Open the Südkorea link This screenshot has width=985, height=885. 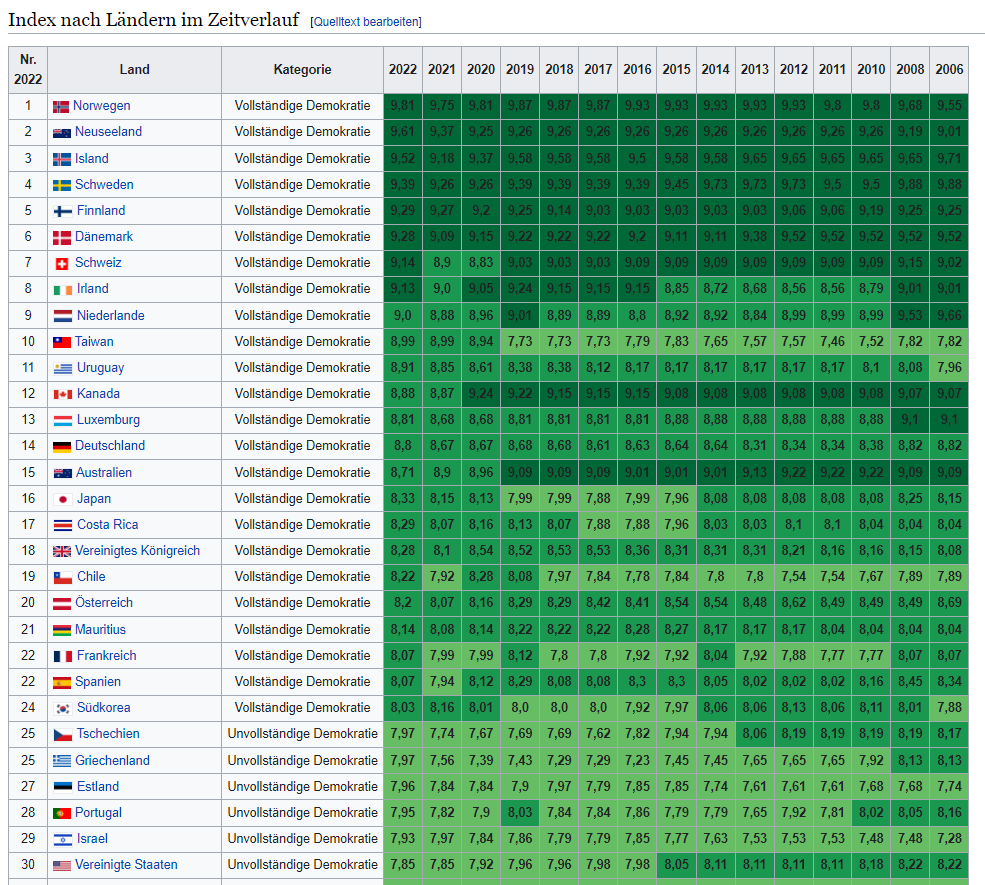tap(104, 708)
